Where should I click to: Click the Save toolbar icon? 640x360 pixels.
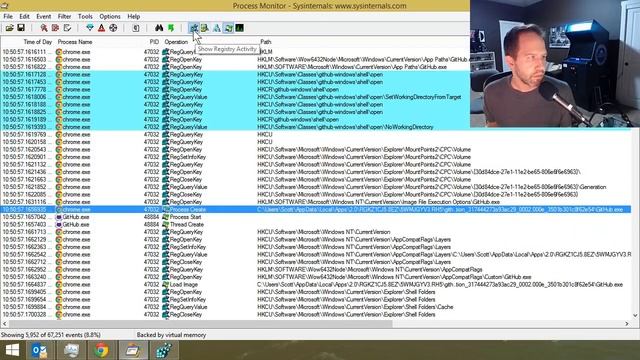click(x=21, y=28)
